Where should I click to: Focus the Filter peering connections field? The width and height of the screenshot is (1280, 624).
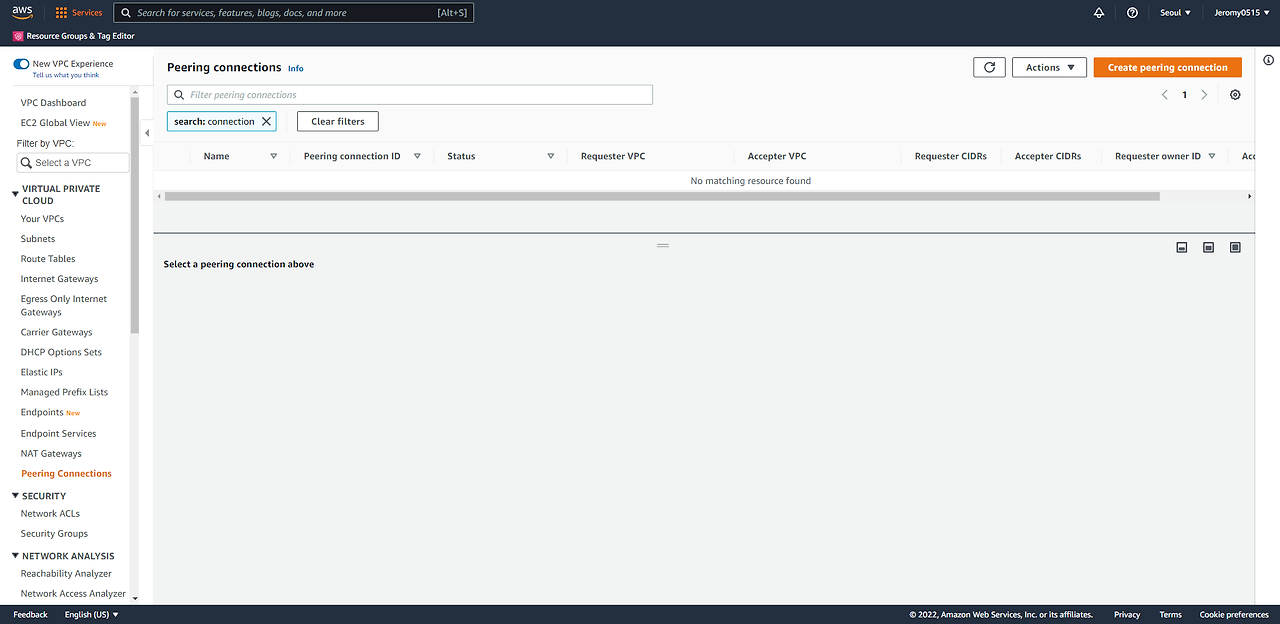(x=410, y=95)
